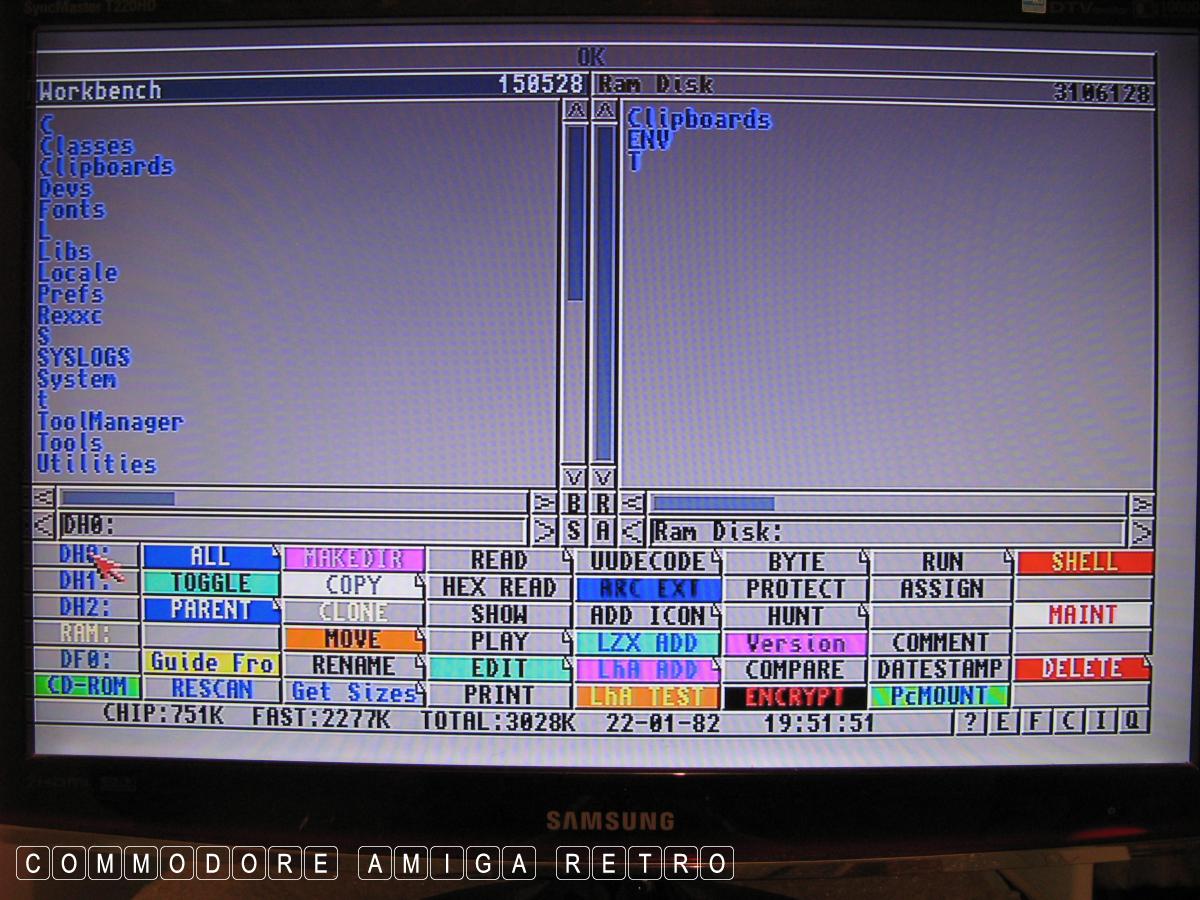Click the '?' help button in status bar
This screenshot has height=900, width=1200.
tap(968, 721)
